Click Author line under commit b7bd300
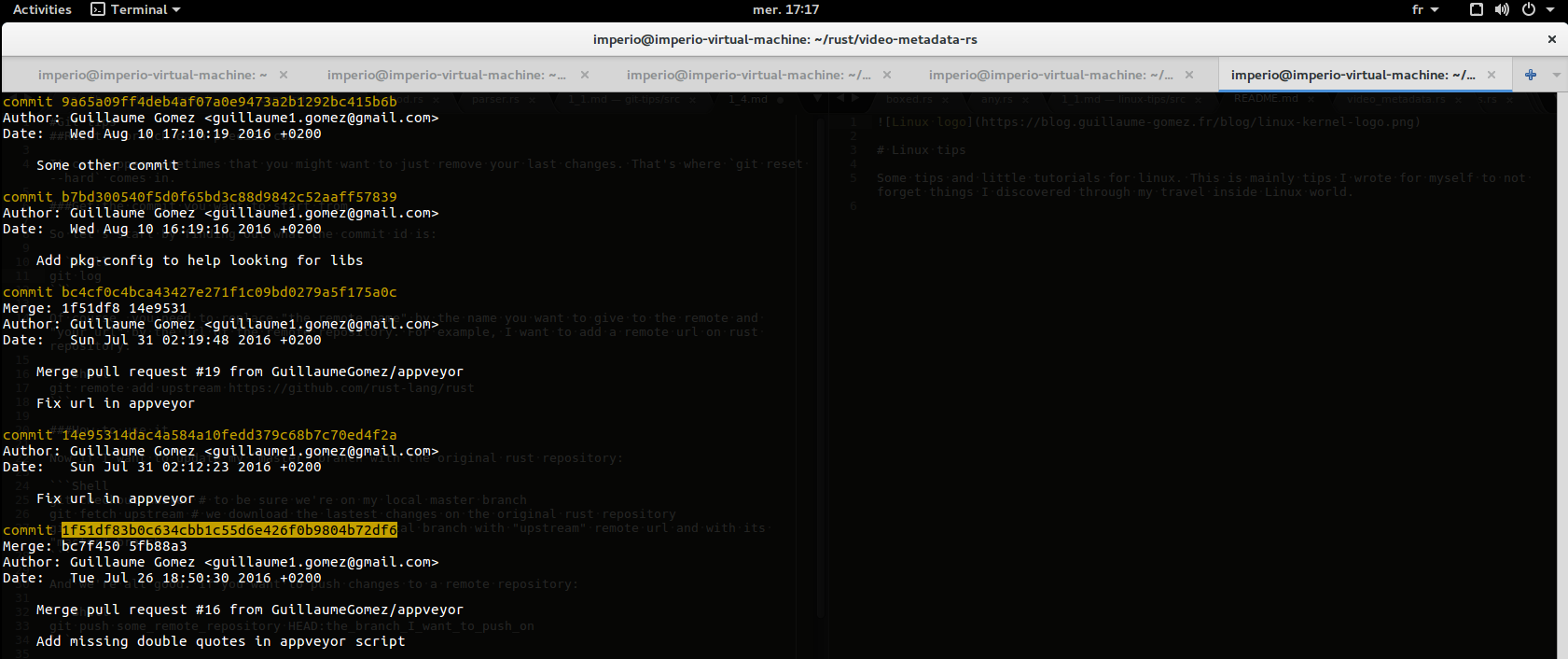Viewport: 1568px width, 659px height. pos(221,213)
